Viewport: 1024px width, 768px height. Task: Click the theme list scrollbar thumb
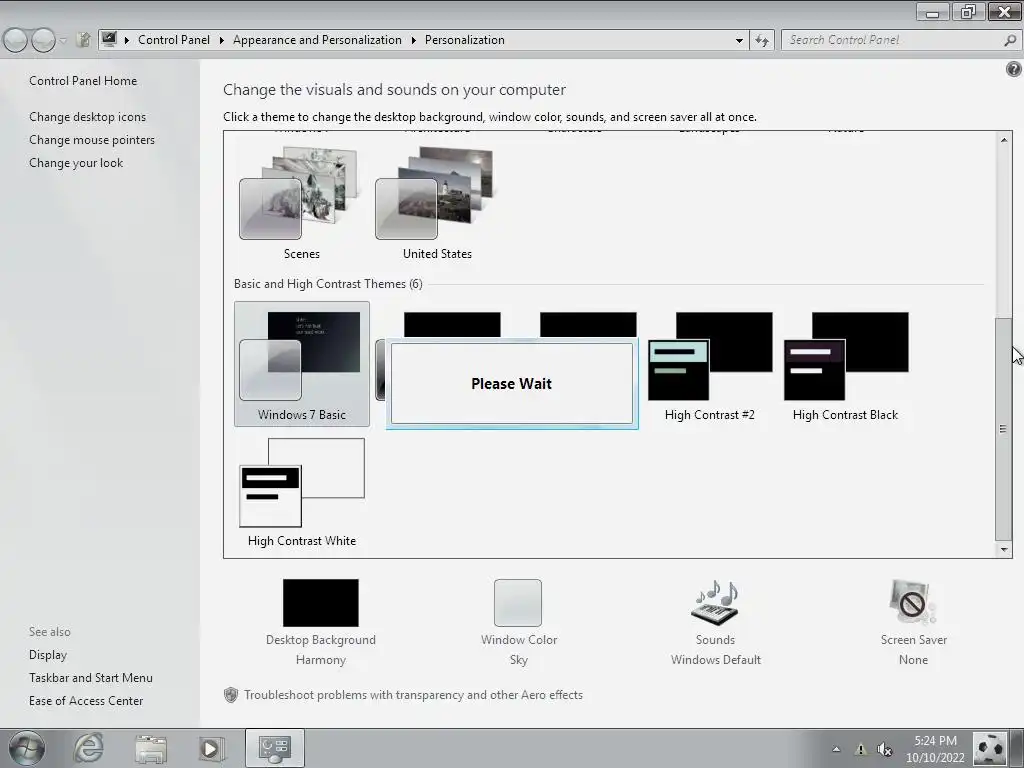[1003, 428]
